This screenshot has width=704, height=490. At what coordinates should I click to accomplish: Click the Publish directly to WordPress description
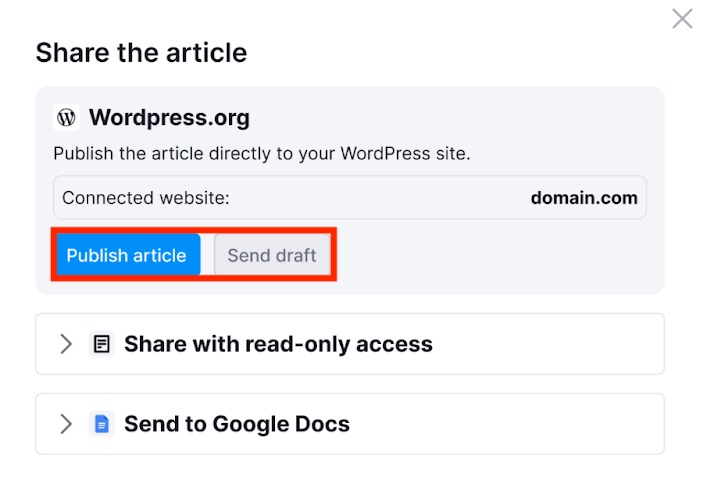[x=262, y=154]
